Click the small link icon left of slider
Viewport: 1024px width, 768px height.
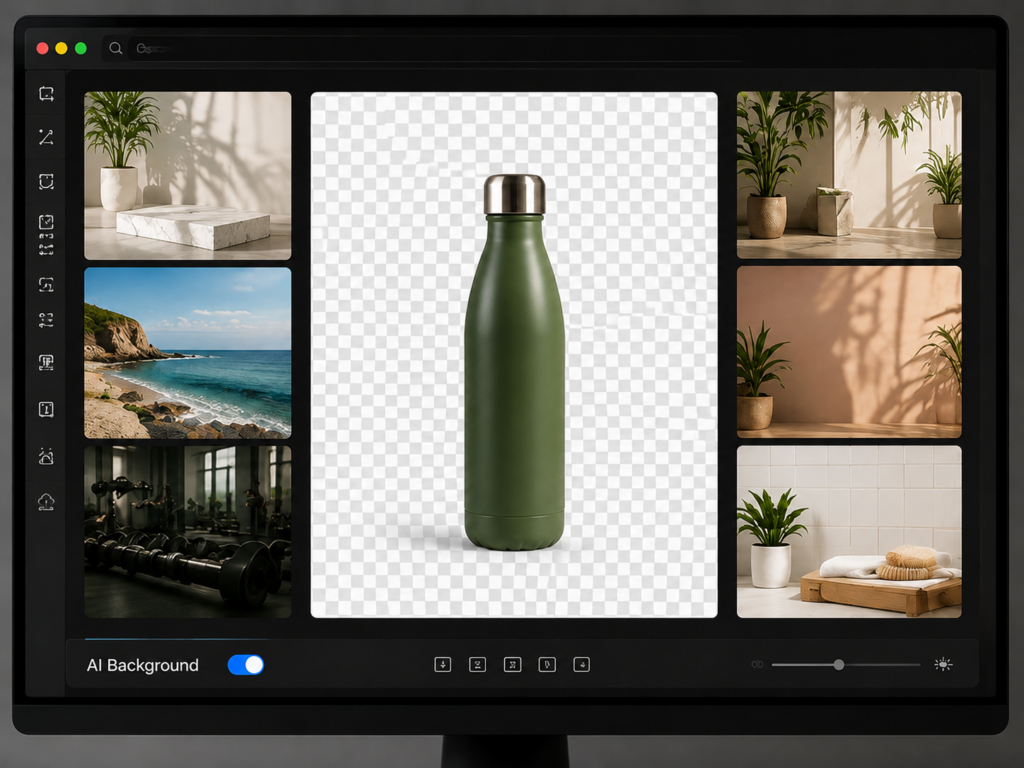point(757,665)
